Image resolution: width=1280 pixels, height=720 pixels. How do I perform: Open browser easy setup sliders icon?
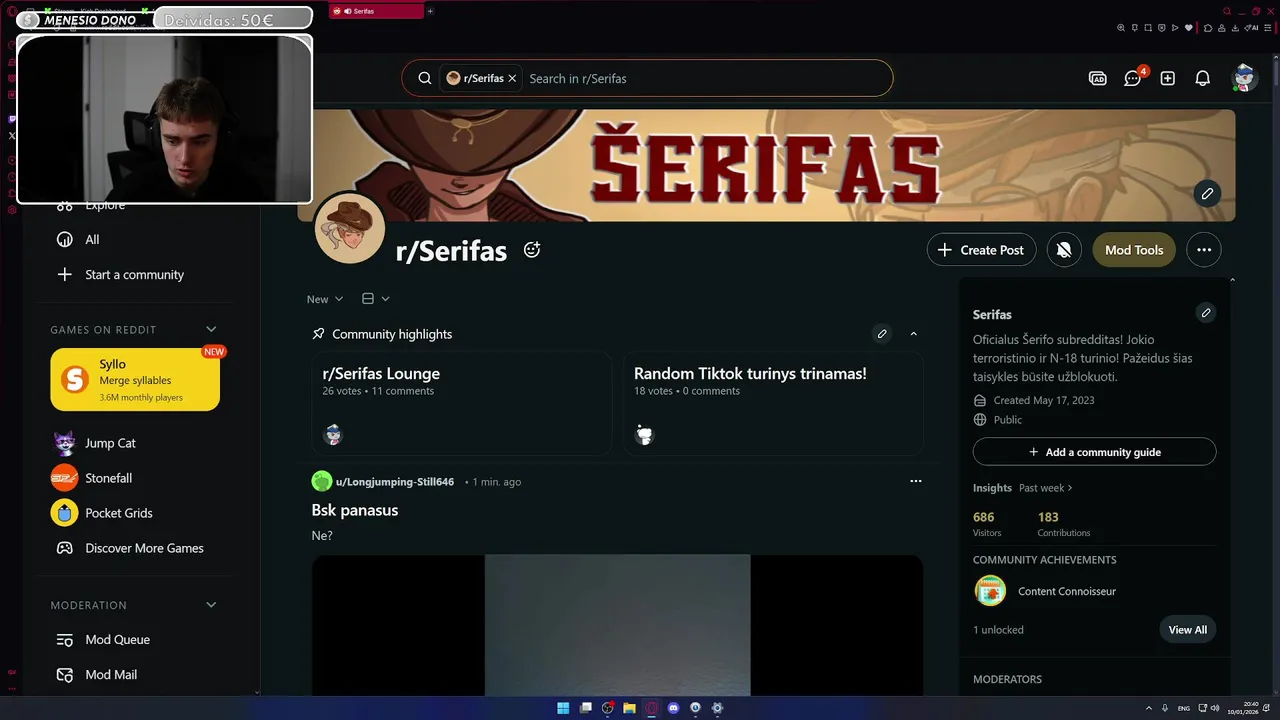click(1267, 28)
